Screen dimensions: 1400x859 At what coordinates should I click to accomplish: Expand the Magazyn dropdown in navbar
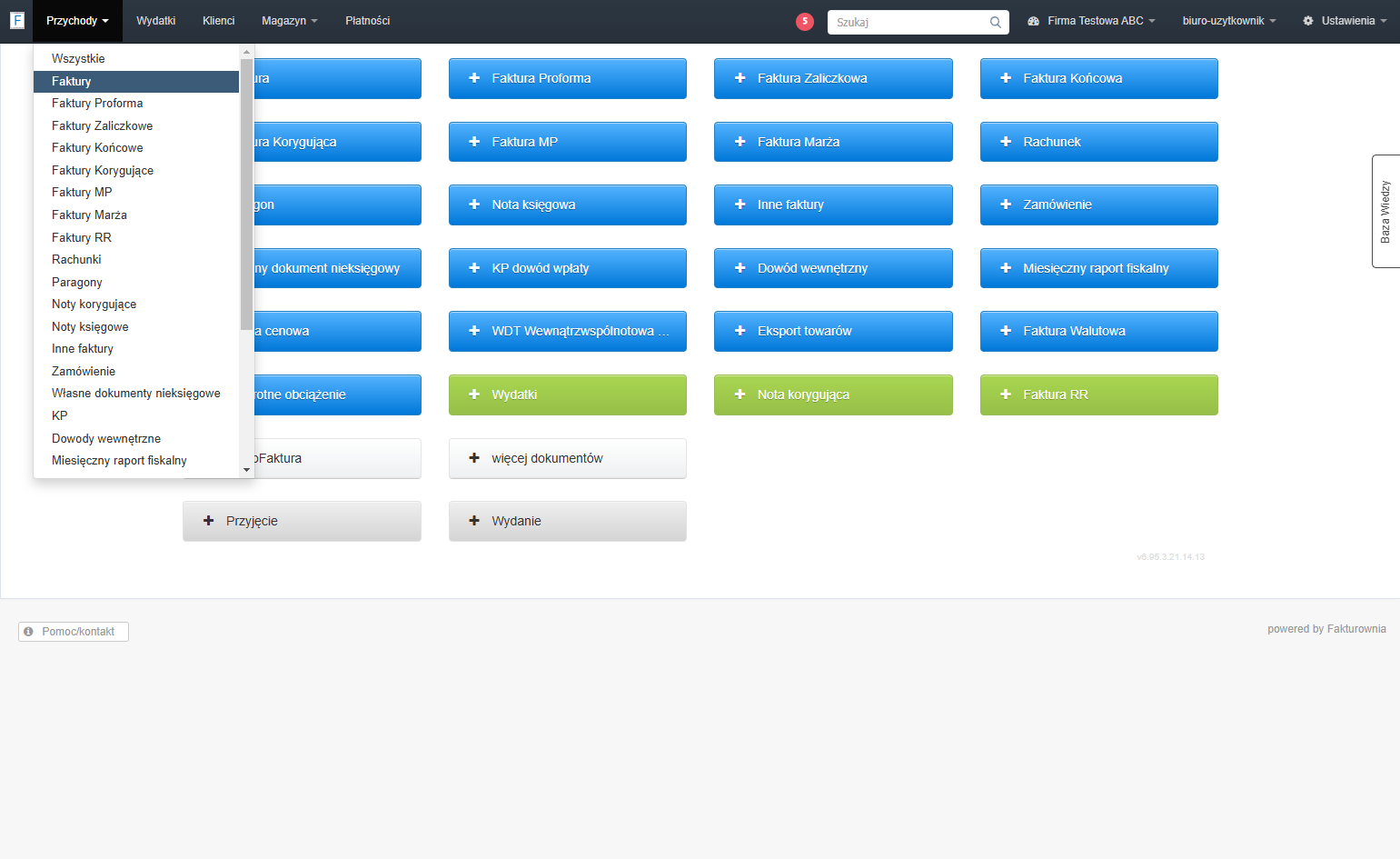coord(289,21)
